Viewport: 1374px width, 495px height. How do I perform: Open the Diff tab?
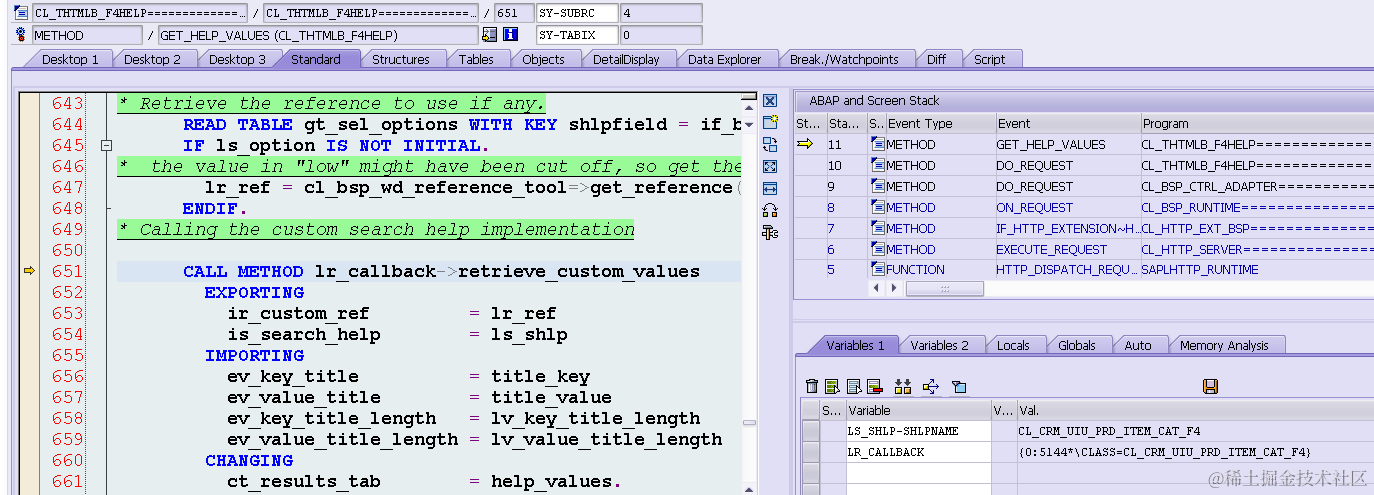[x=936, y=59]
